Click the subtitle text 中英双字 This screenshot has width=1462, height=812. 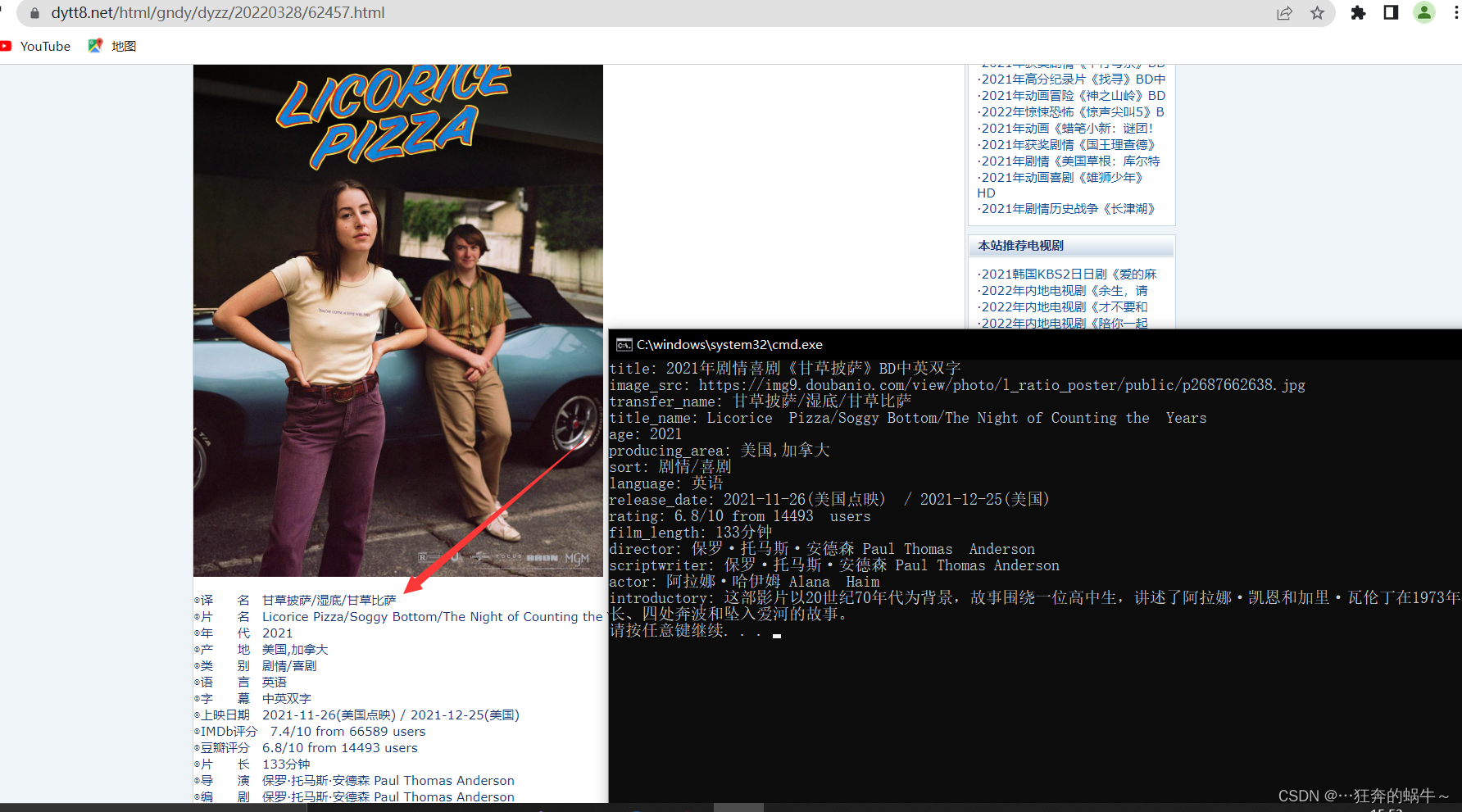[287, 699]
